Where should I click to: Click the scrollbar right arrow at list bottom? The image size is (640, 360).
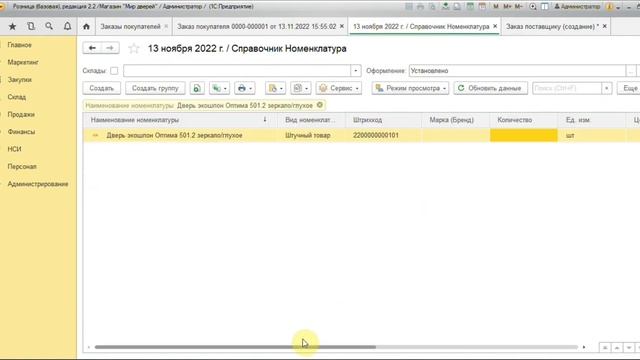tap(584, 347)
